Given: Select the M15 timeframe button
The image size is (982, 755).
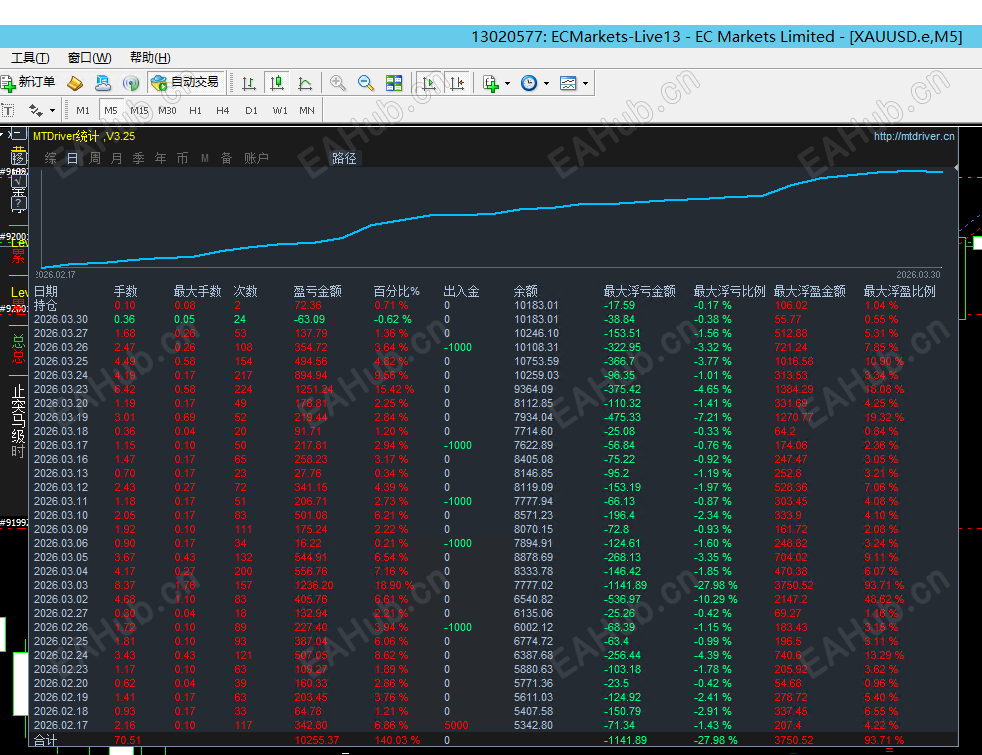Looking at the screenshot, I should [x=138, y=110].
